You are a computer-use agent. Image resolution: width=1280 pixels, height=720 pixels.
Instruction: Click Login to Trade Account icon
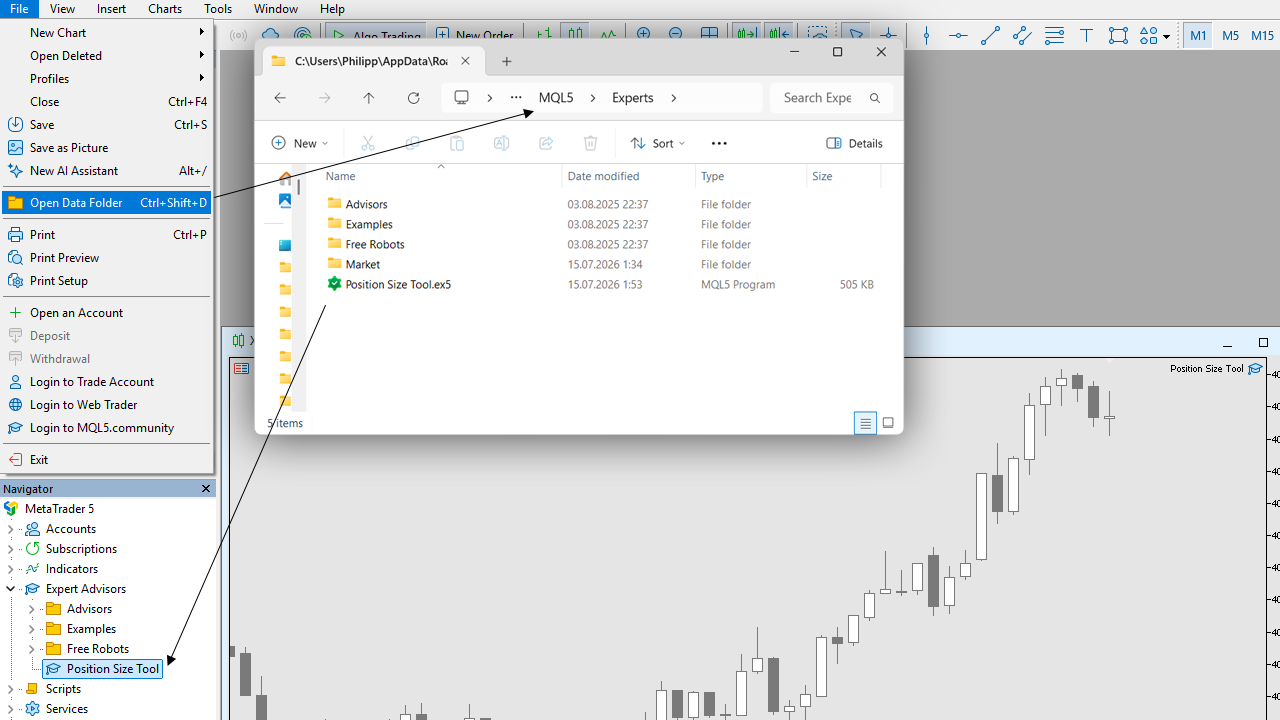[15, 382]
